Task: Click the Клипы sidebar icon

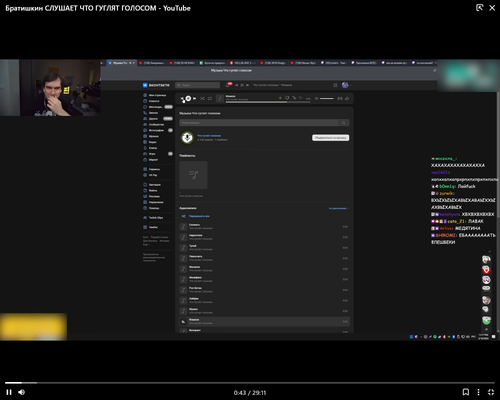Action: [145, 148]
